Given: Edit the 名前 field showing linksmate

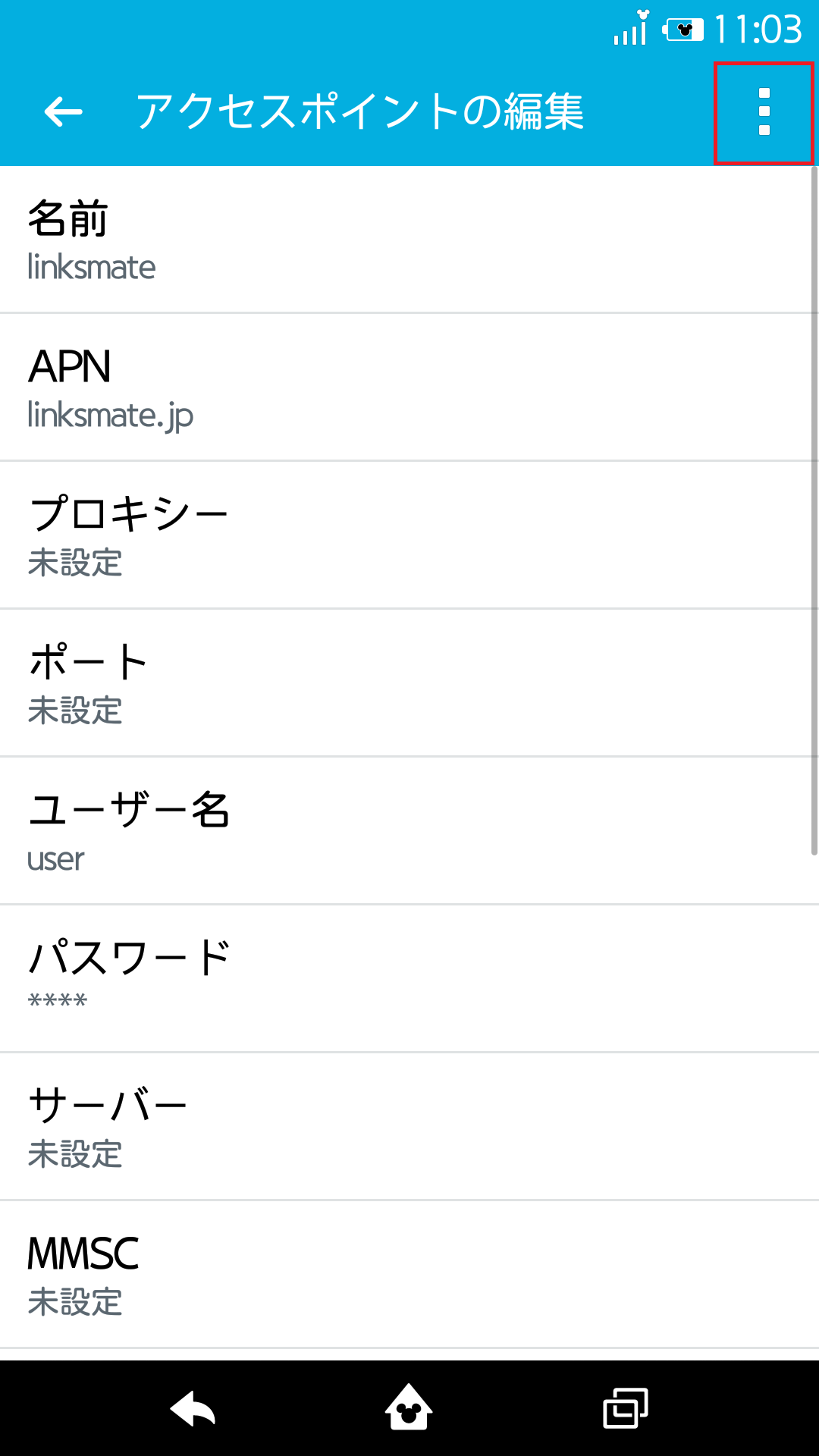Looking at the screenshot, I should (x=409, y=237).
